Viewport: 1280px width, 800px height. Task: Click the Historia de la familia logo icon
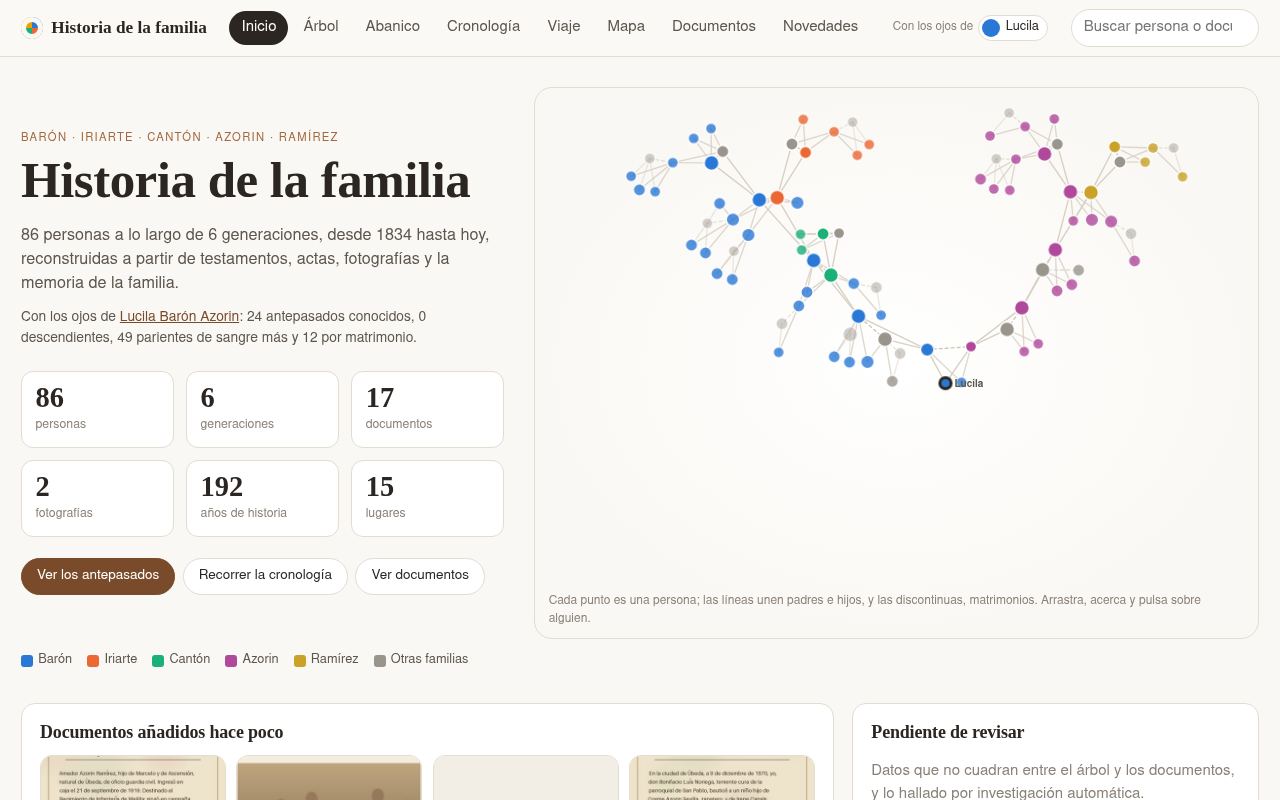point(32,28)
